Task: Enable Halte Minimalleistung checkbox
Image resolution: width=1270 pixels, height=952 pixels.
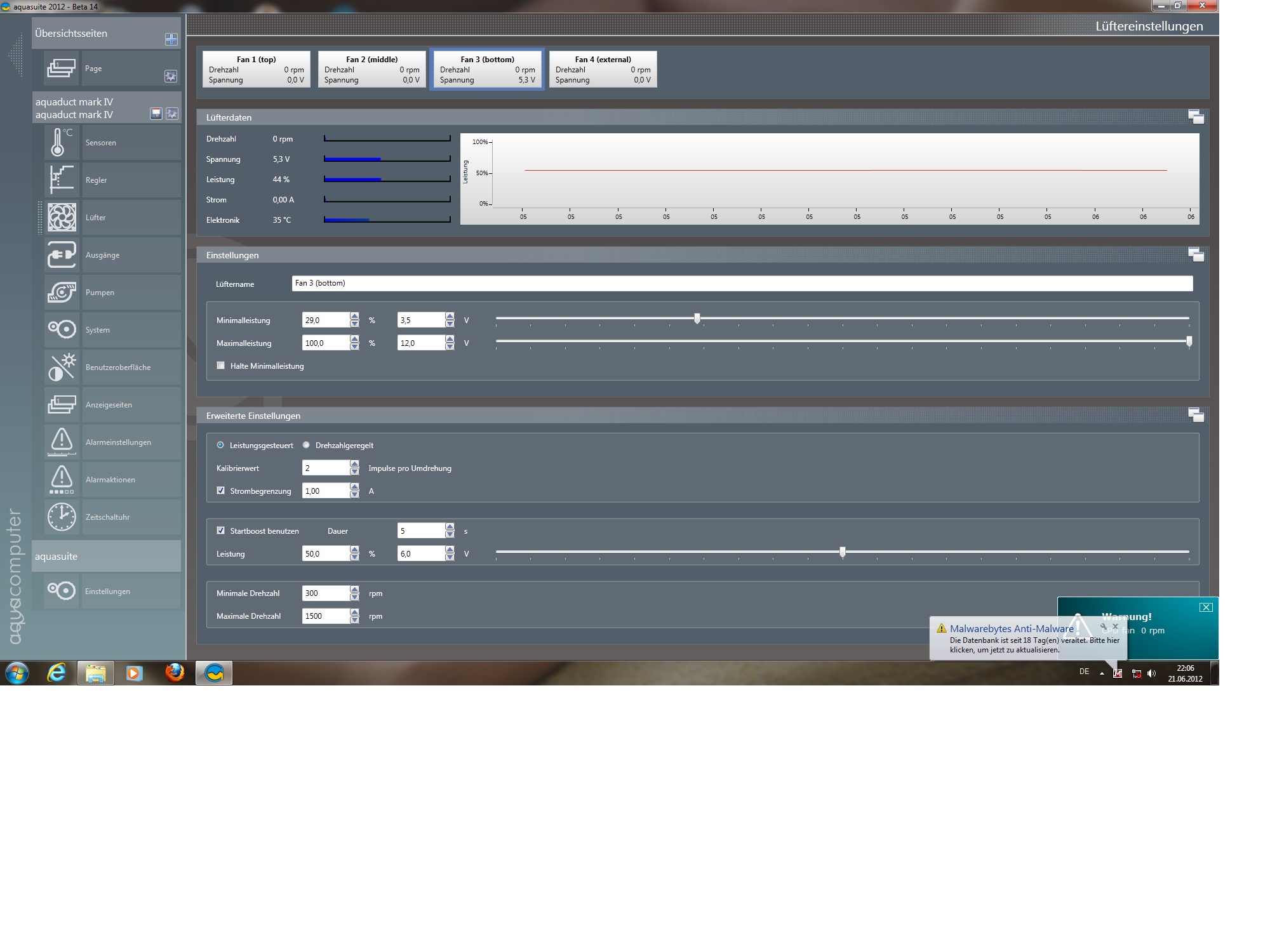Action: click(221, 366)
